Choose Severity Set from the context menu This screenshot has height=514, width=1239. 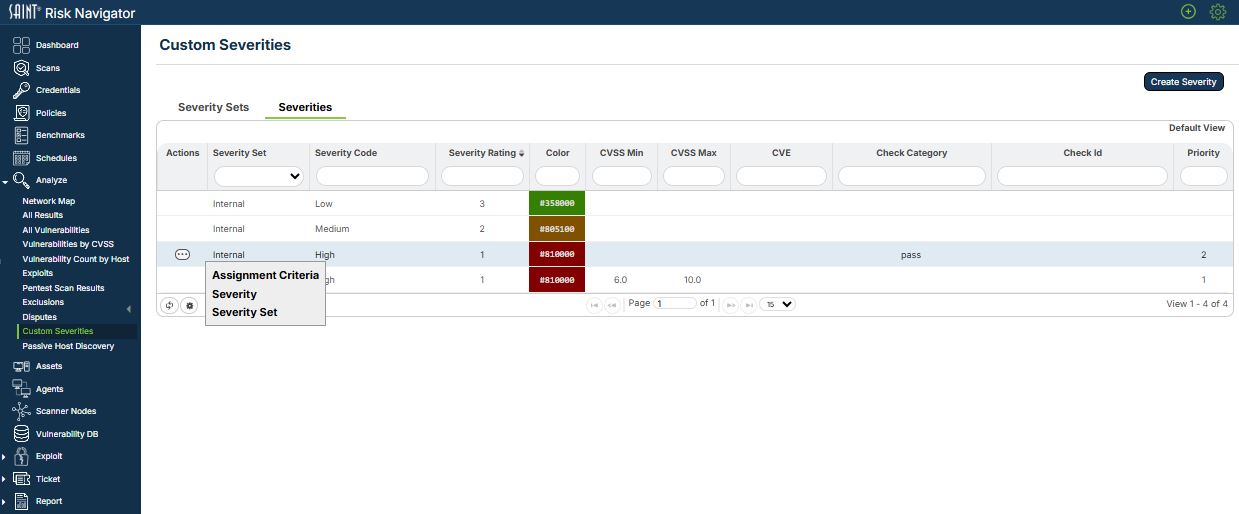coord(244,312)
